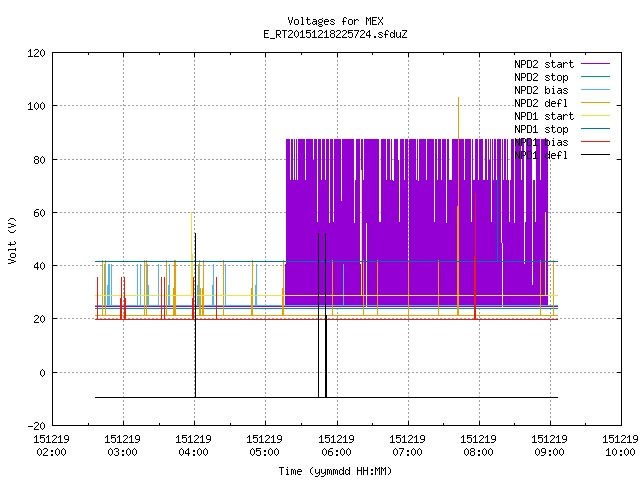640x480 pixels.
Task: Select the 'NPD1 start' legend label
Action: coord(544,116)
